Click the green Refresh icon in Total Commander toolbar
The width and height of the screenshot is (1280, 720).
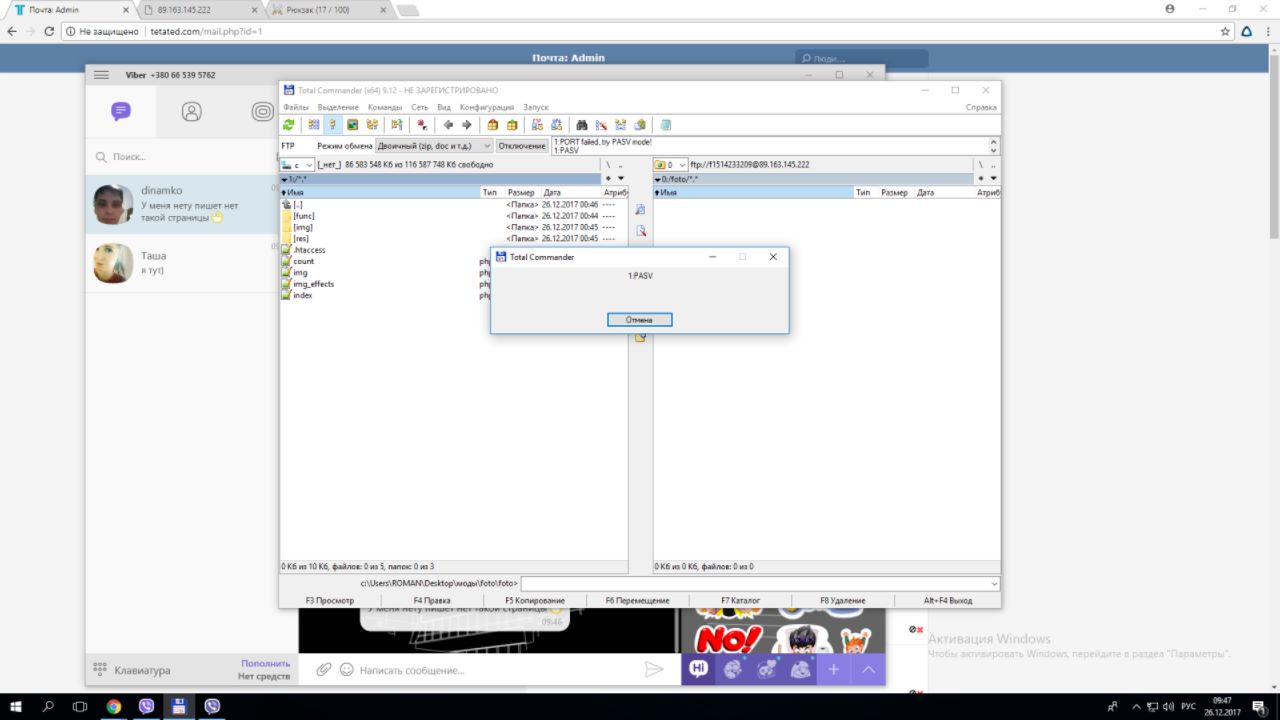[x=289, y=125]
